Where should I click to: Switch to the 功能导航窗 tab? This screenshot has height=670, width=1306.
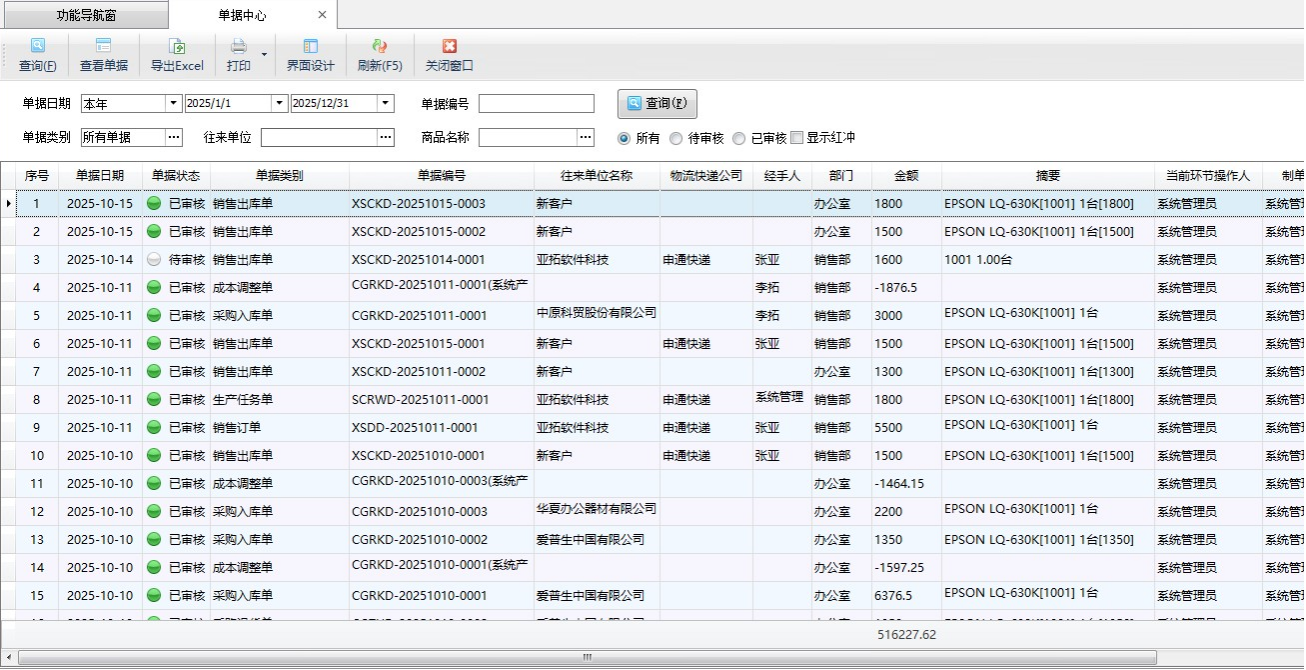click(x=84, y=15)
